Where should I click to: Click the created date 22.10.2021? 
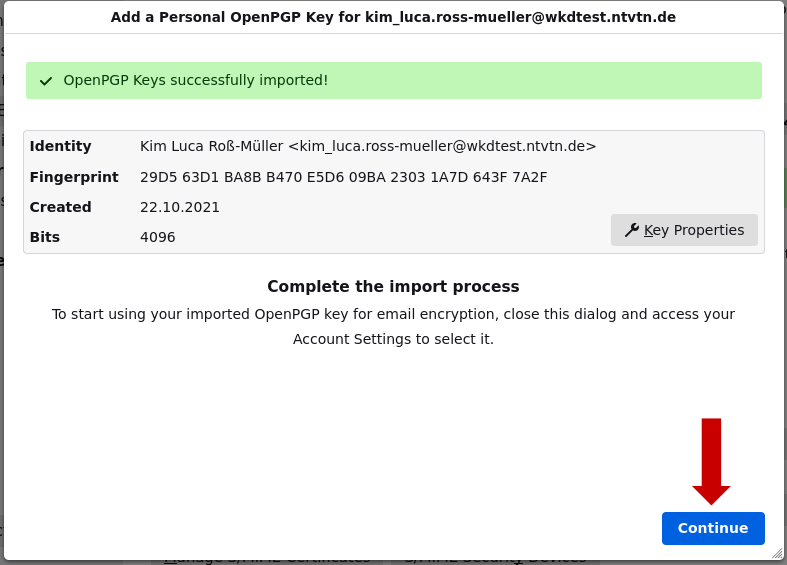pyautogui.click(x=180, y=207)
